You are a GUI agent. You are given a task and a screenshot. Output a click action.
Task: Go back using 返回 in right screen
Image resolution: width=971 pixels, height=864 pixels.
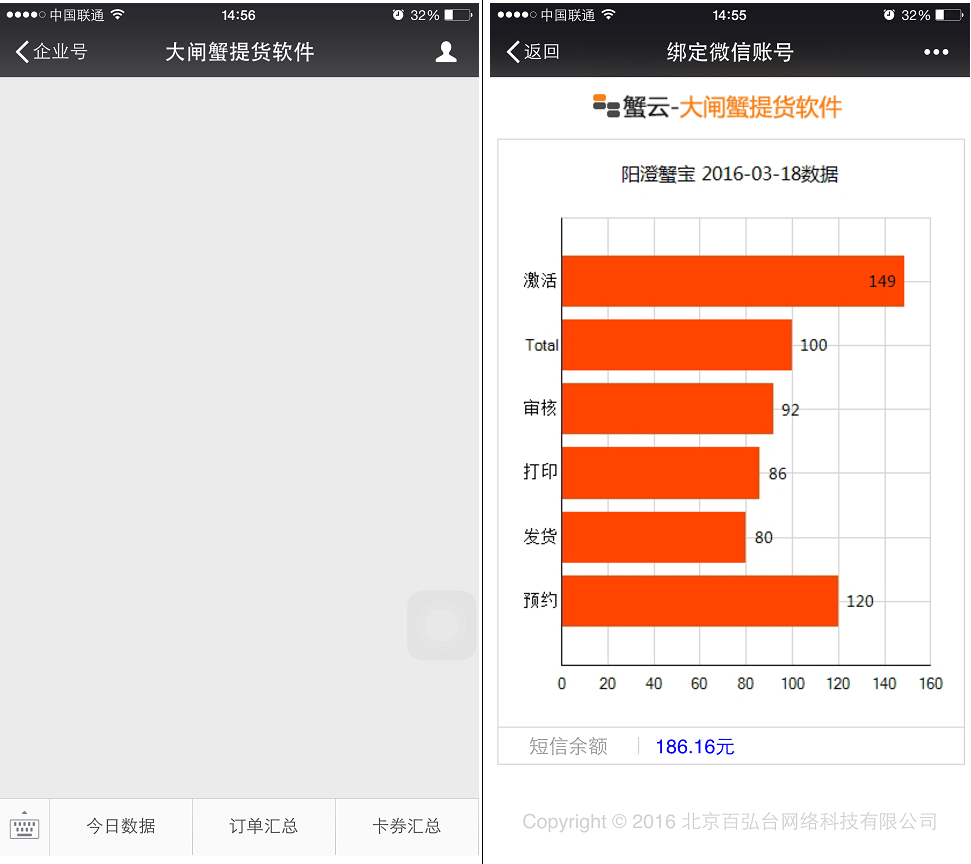pyautogui.click(x=533, y=52)
